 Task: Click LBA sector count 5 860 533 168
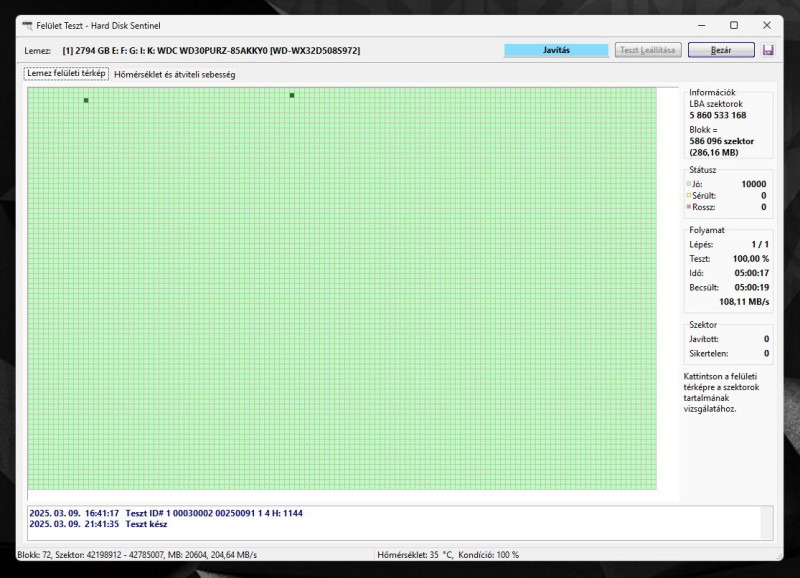pyautogui.click(x=717, y=115)
